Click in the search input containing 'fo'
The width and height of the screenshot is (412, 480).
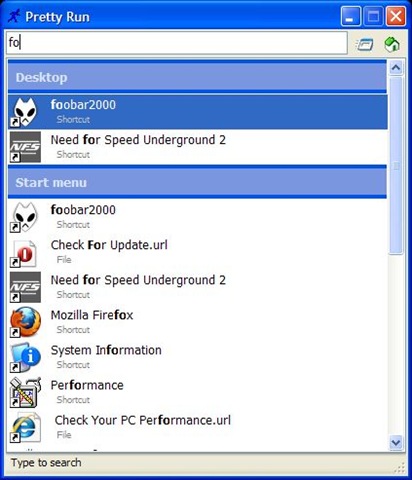(177, 43)
